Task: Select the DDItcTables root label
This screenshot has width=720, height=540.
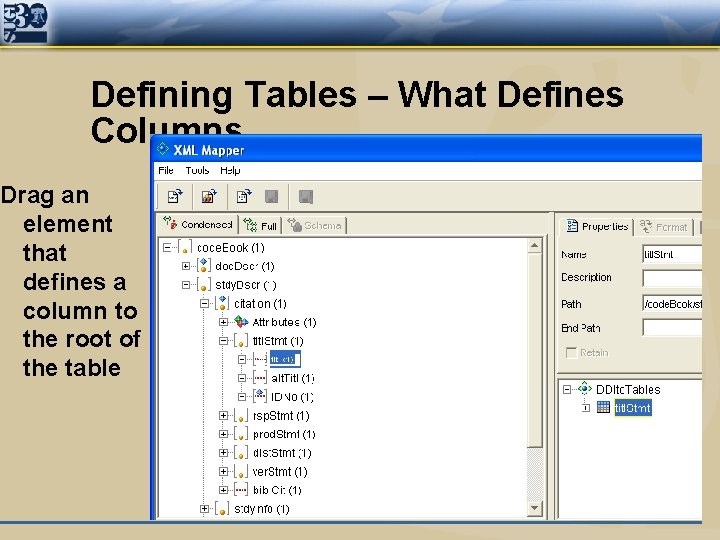Action: point(628,389)
